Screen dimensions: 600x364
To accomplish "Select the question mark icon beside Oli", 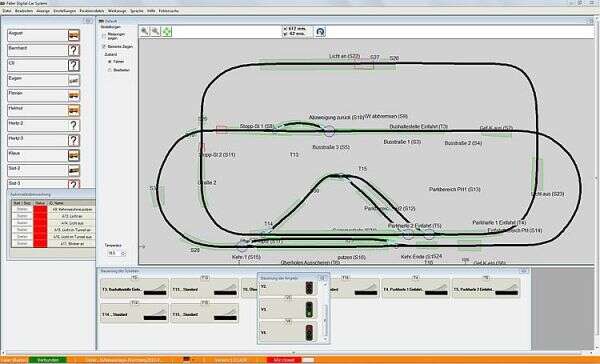I will 74,65.
